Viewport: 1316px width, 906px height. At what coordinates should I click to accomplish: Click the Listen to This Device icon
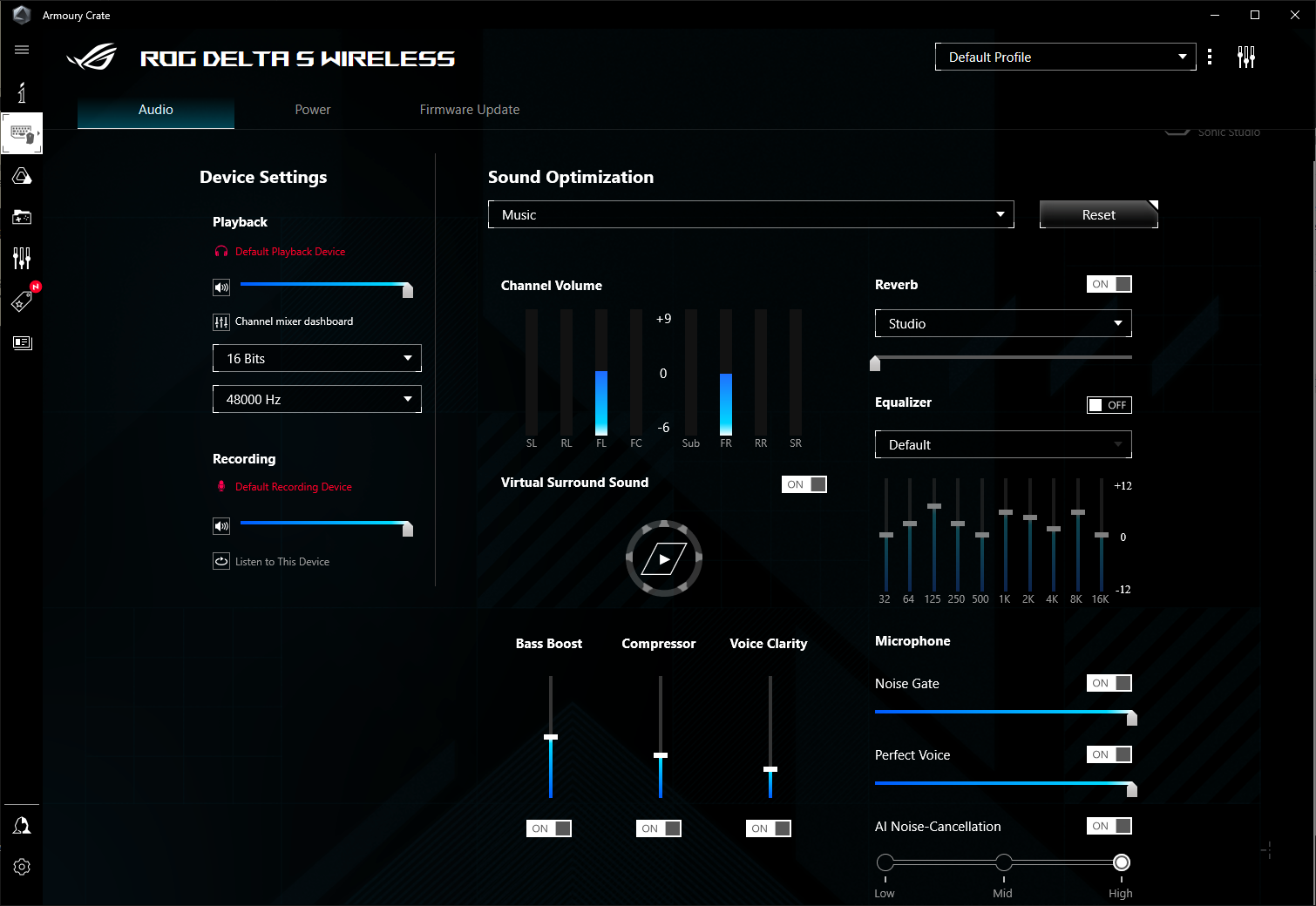pos(221,562)
